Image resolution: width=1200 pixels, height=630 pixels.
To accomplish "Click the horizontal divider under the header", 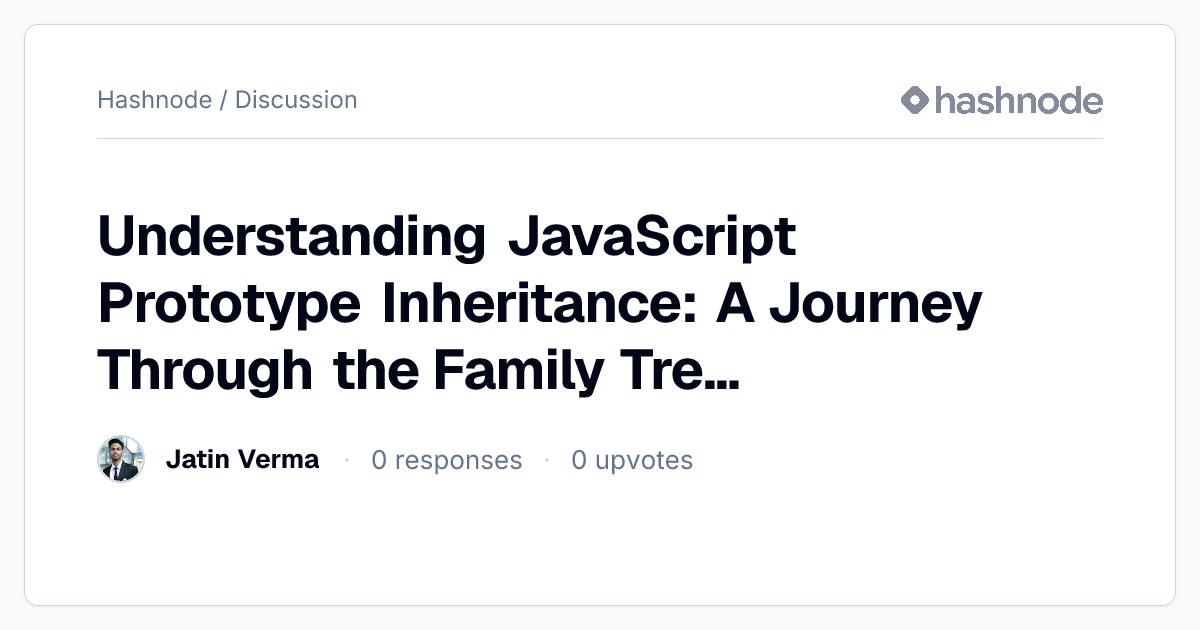I will pos(600,138).
